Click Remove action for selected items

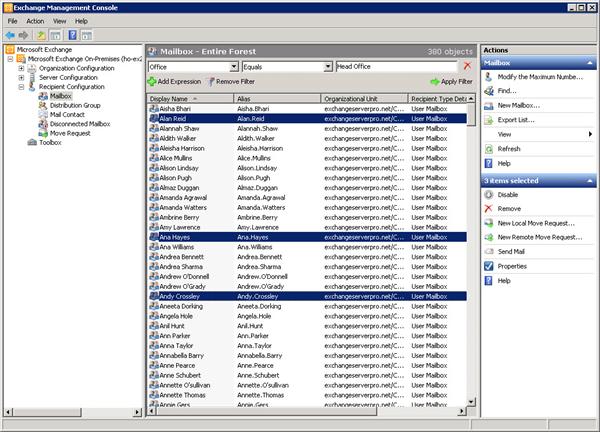509,208
